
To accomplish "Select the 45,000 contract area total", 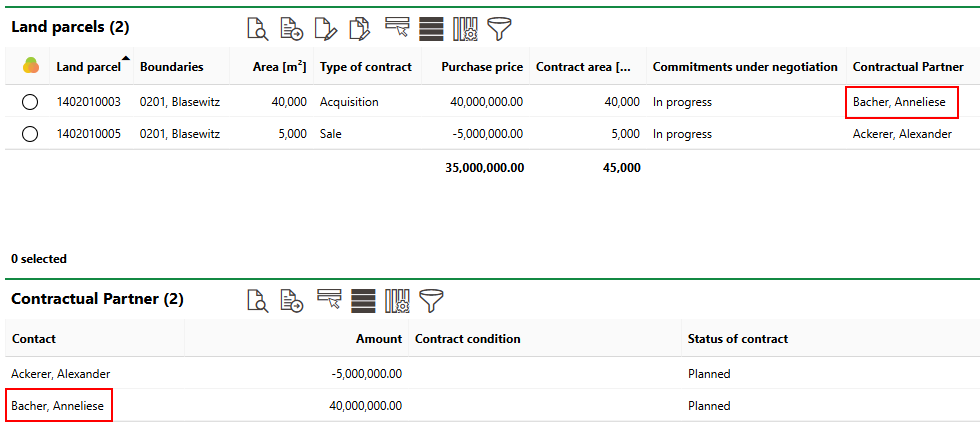I will pos(622,167).
